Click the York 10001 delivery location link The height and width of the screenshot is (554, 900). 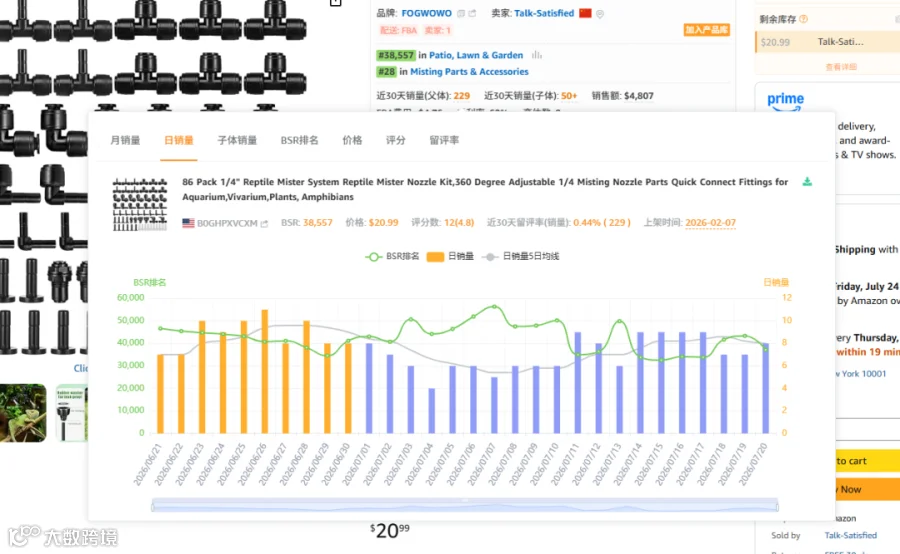coord(860,374)
